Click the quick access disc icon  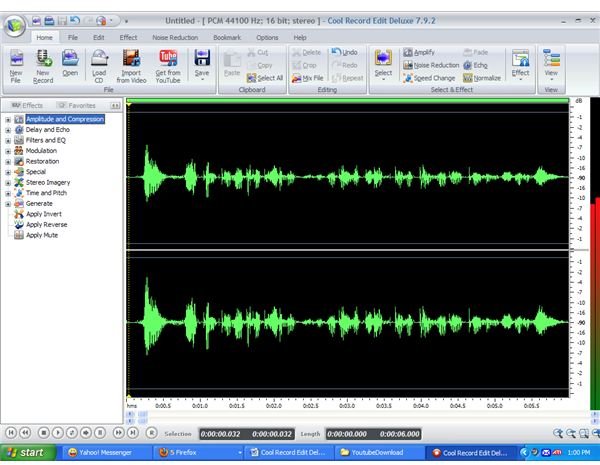click(x=101, y=21)
